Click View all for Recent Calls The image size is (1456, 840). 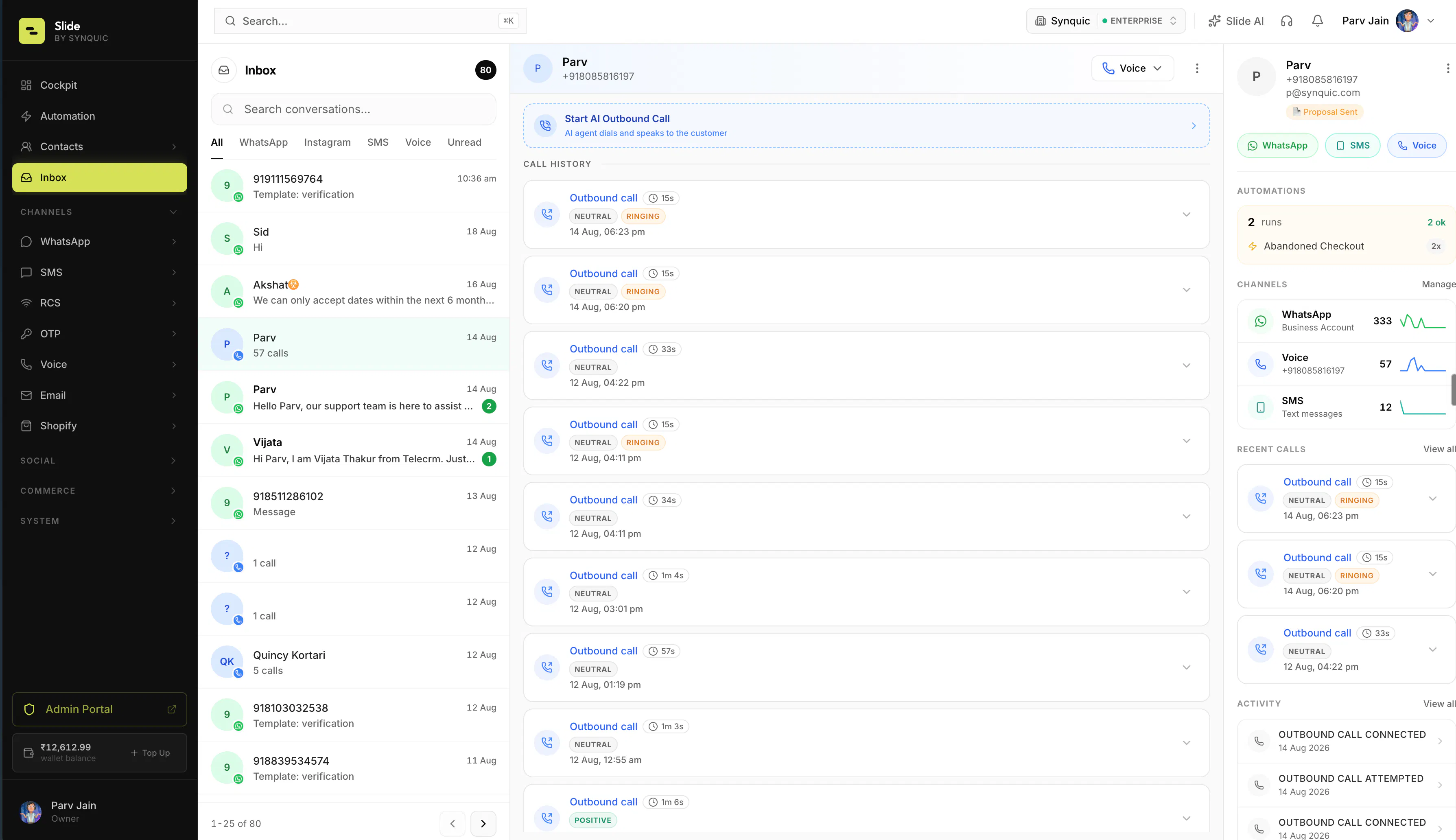coord(1439,449)
